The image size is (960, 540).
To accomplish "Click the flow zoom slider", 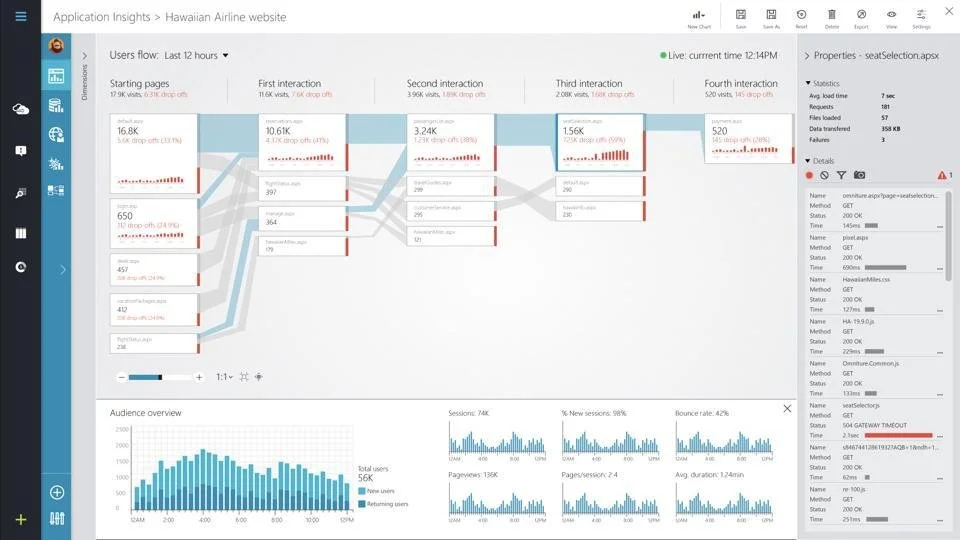I will 160,377.
